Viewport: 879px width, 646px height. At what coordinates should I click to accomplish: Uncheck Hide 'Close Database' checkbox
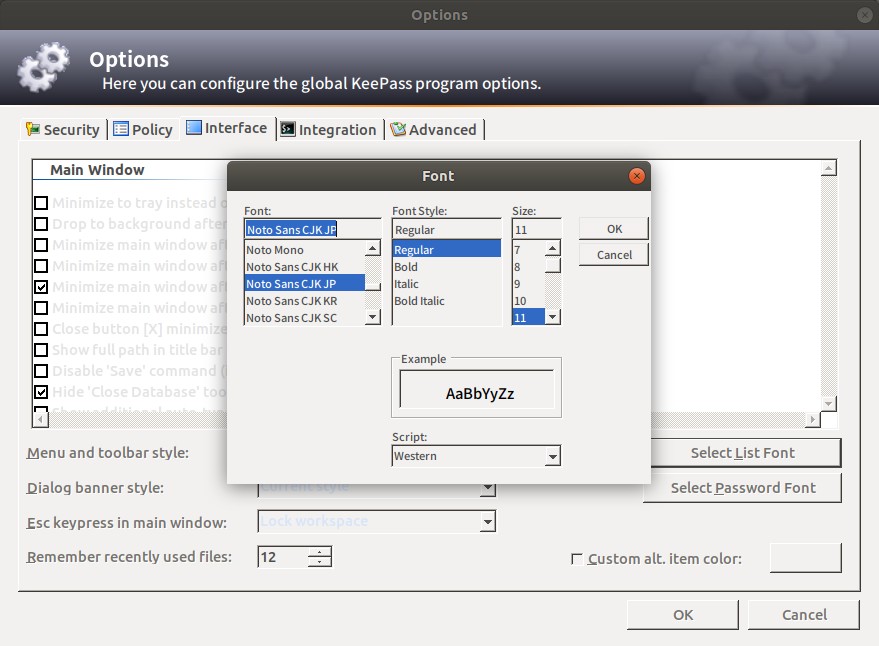(x=41, y=391)
